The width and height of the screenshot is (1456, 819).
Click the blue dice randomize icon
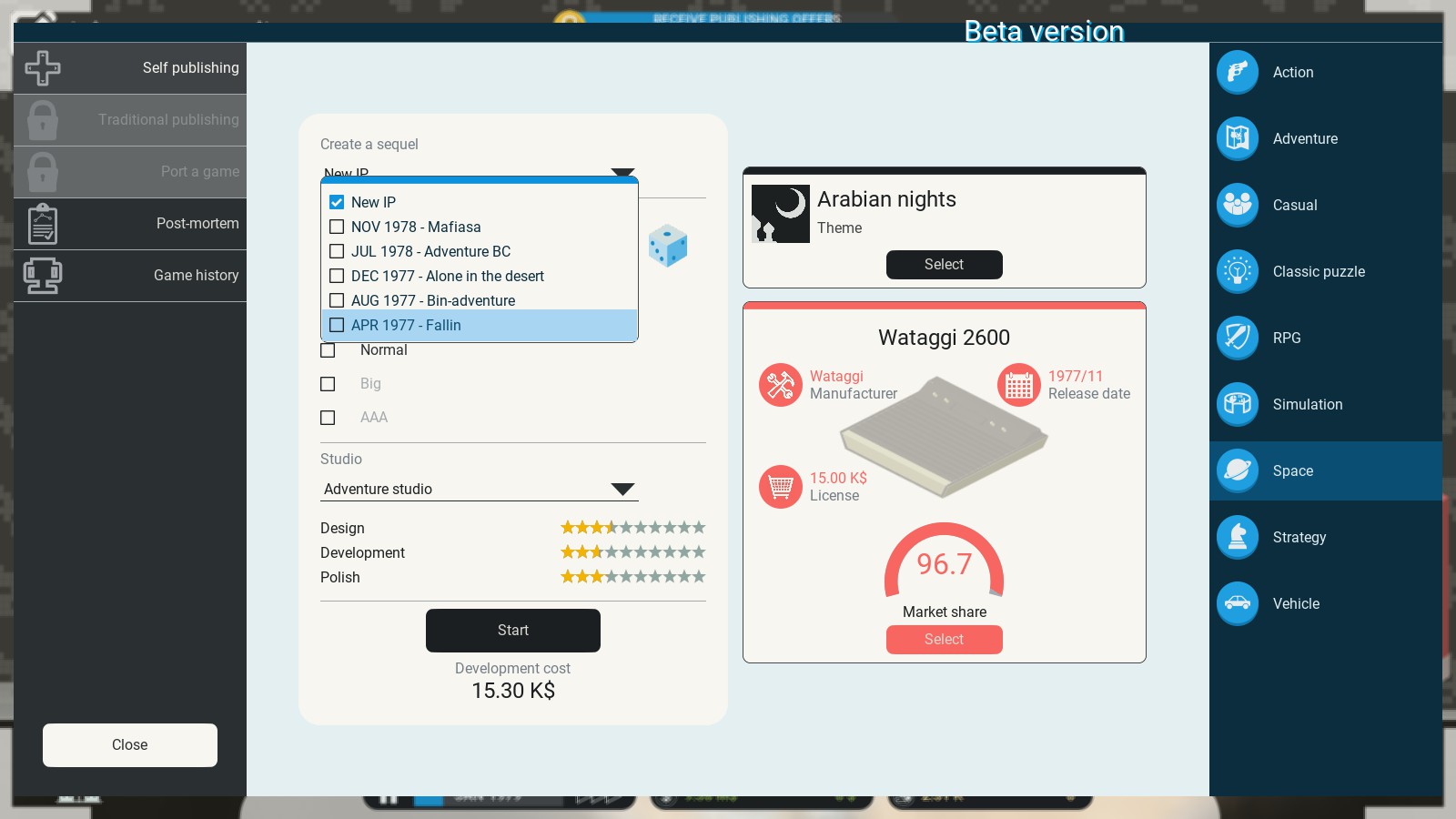[668, 246]
